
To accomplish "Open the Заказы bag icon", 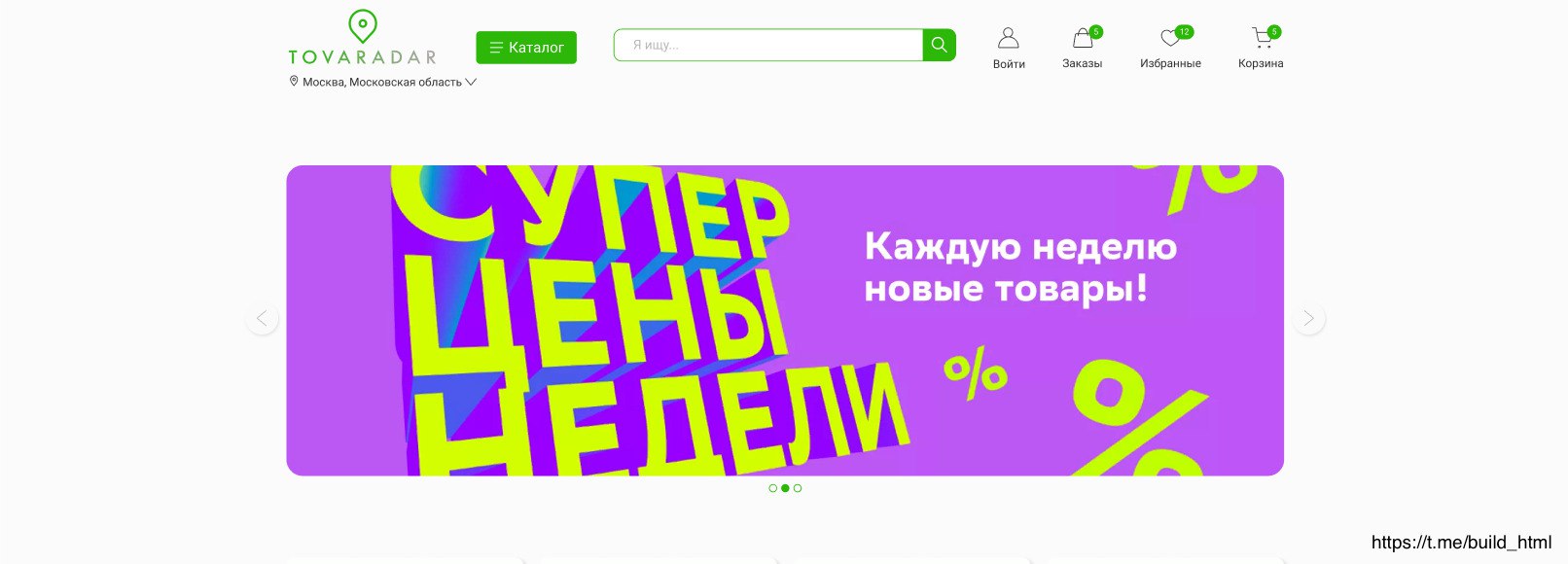I will coord(1083,38).
